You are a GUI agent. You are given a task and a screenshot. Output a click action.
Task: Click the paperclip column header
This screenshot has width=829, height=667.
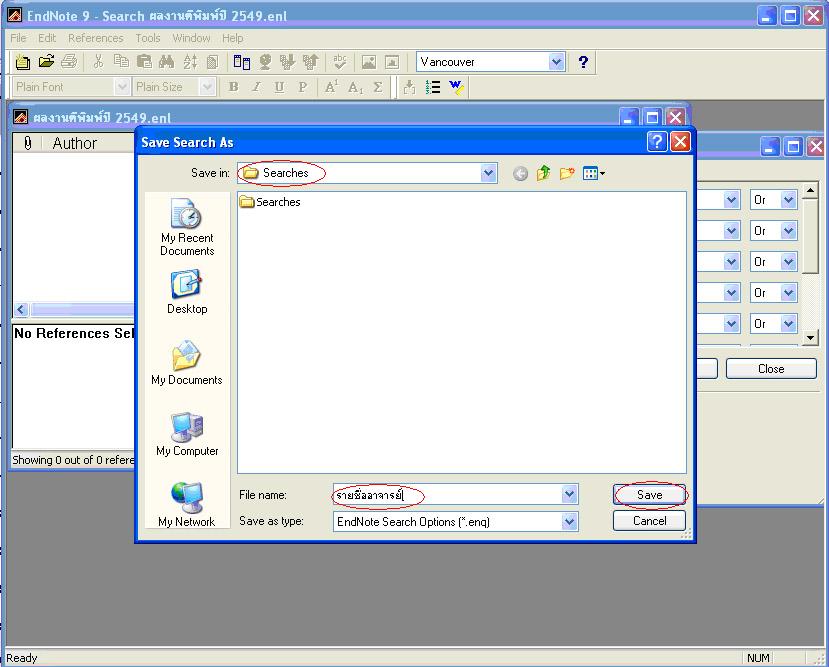pyautogui.click(x=28, y=143)
